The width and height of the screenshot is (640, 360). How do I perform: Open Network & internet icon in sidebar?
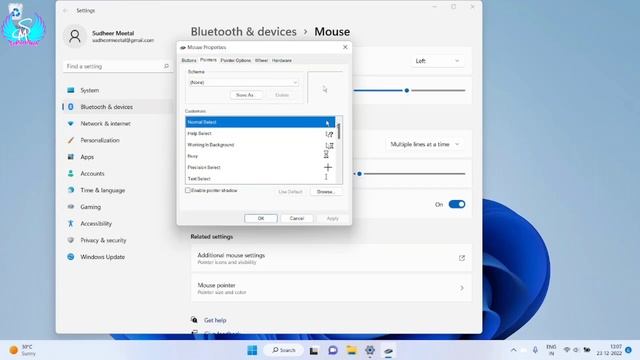[x=71, y=123]
